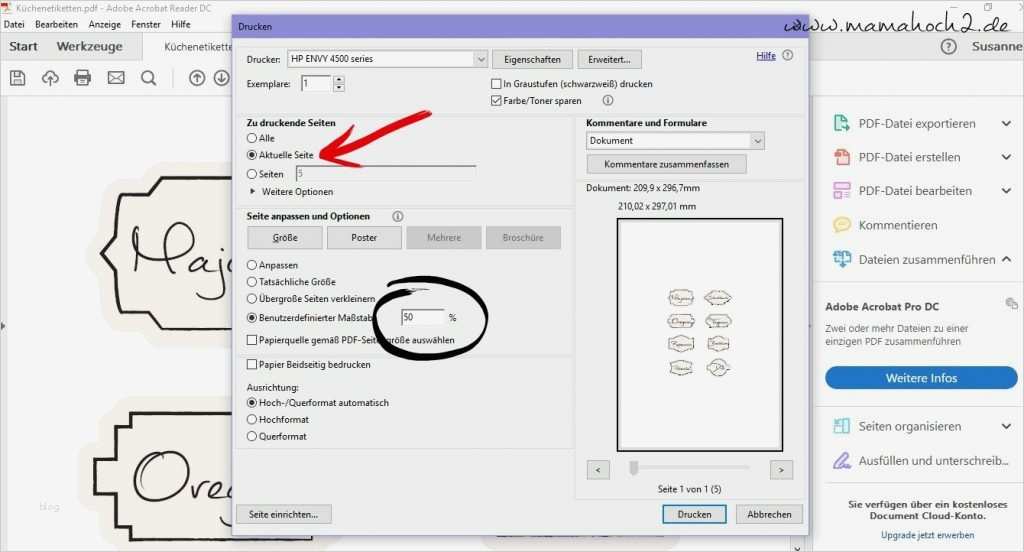The image size is (1024, 552).
Task: Click the Abbrechen button
Action: (x=769, y=515)
